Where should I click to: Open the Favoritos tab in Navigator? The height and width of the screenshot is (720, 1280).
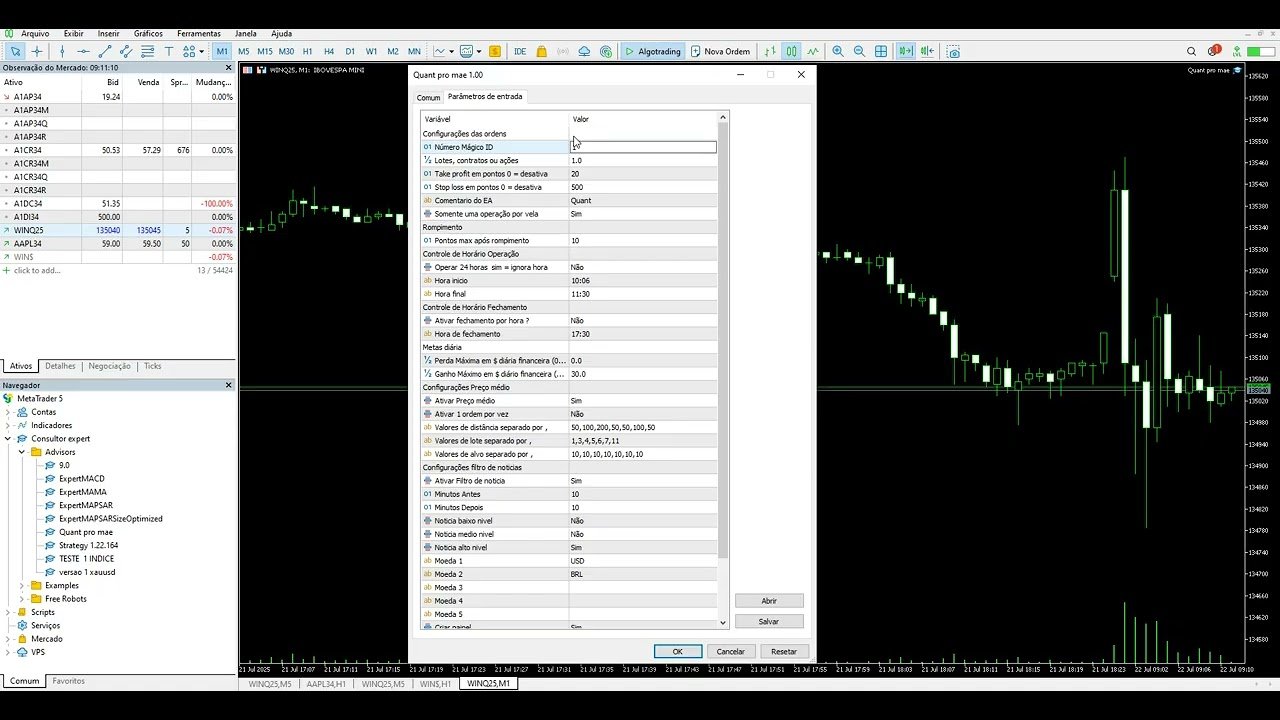[x=68, y=681]
